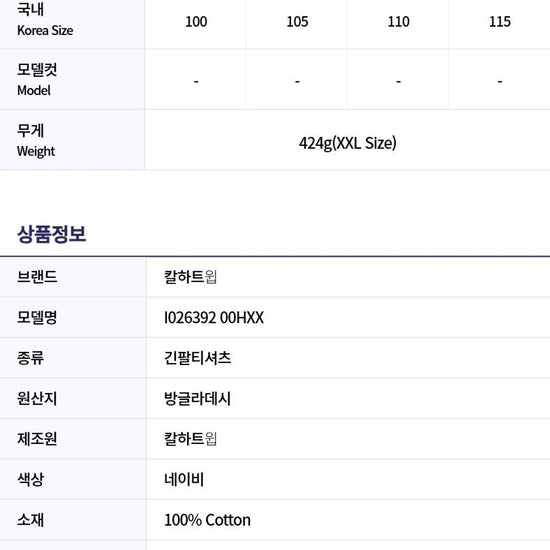550x550 pixels.
Task: Click the 무게 Weight row label
Action: (36, 141)
